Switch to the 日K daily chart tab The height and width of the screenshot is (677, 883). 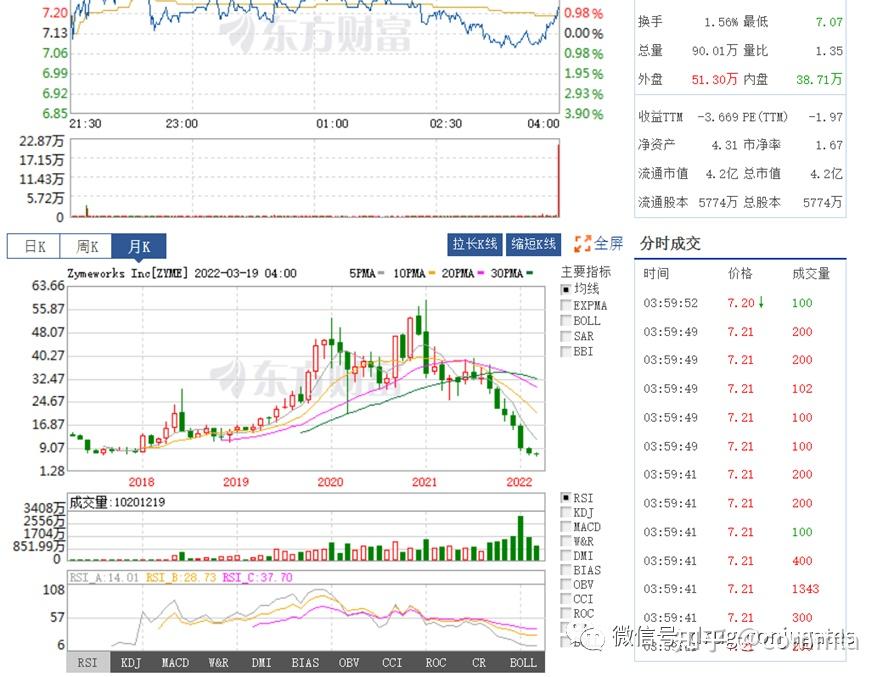point(33,245)
